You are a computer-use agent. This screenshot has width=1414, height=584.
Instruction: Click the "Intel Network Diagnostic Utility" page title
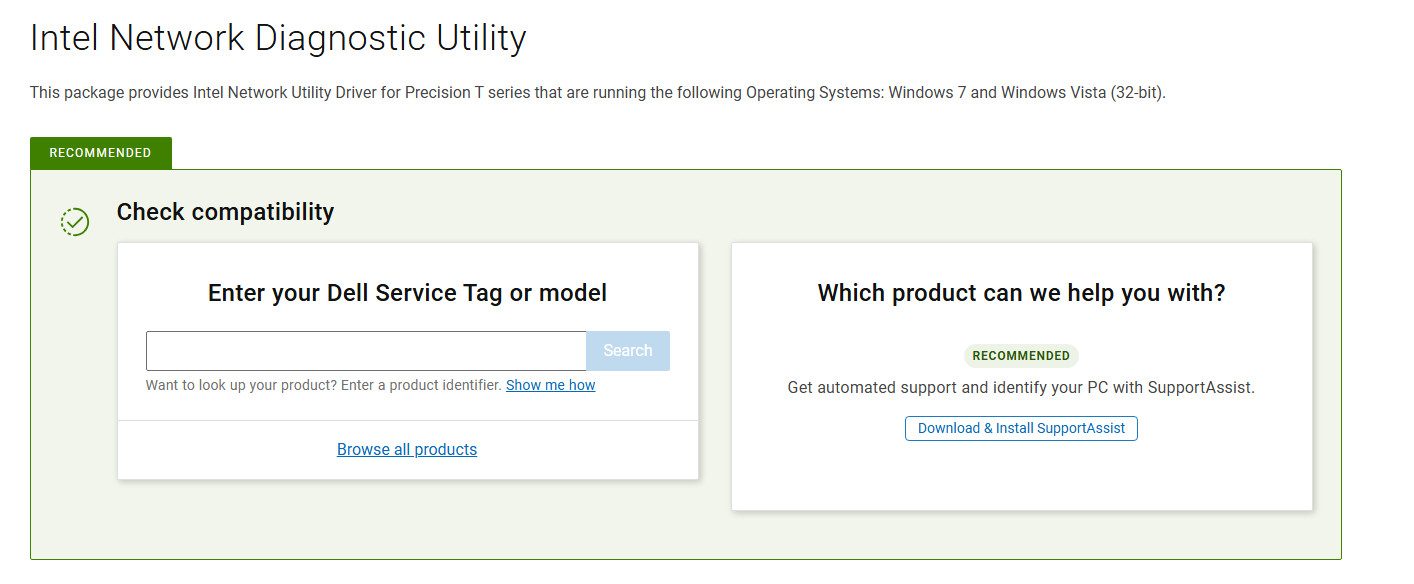pos(278,38)
